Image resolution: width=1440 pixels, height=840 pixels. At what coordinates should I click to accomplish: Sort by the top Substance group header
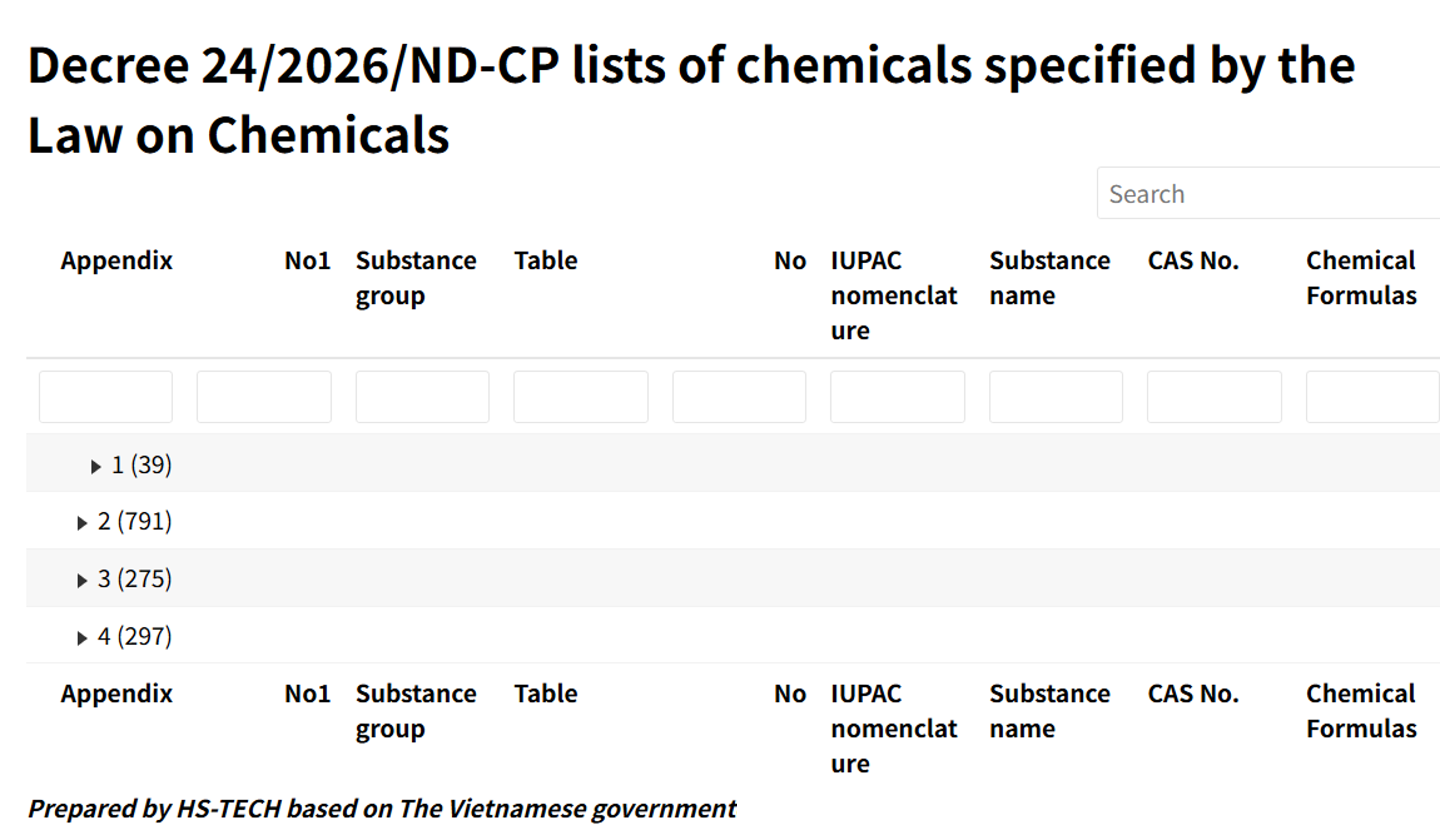(x=416, y=278)
